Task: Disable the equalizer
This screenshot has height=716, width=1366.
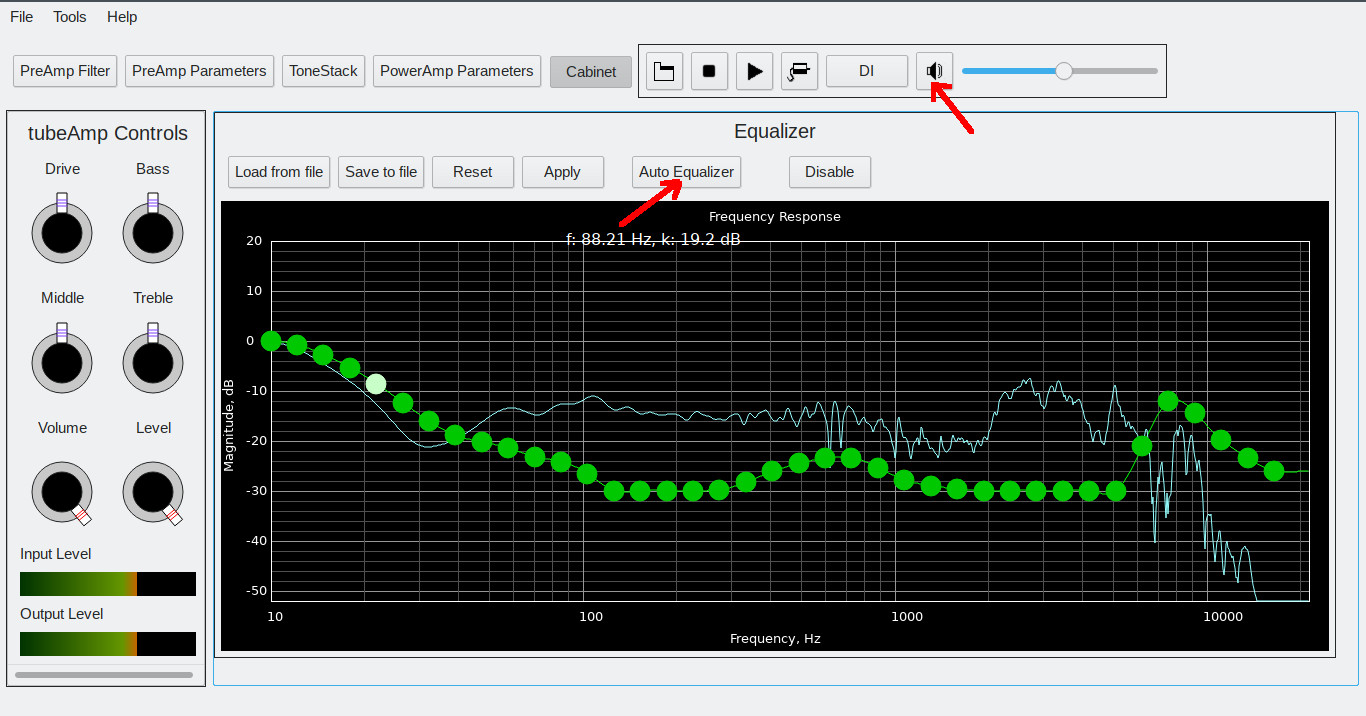Action: [830, 172]
